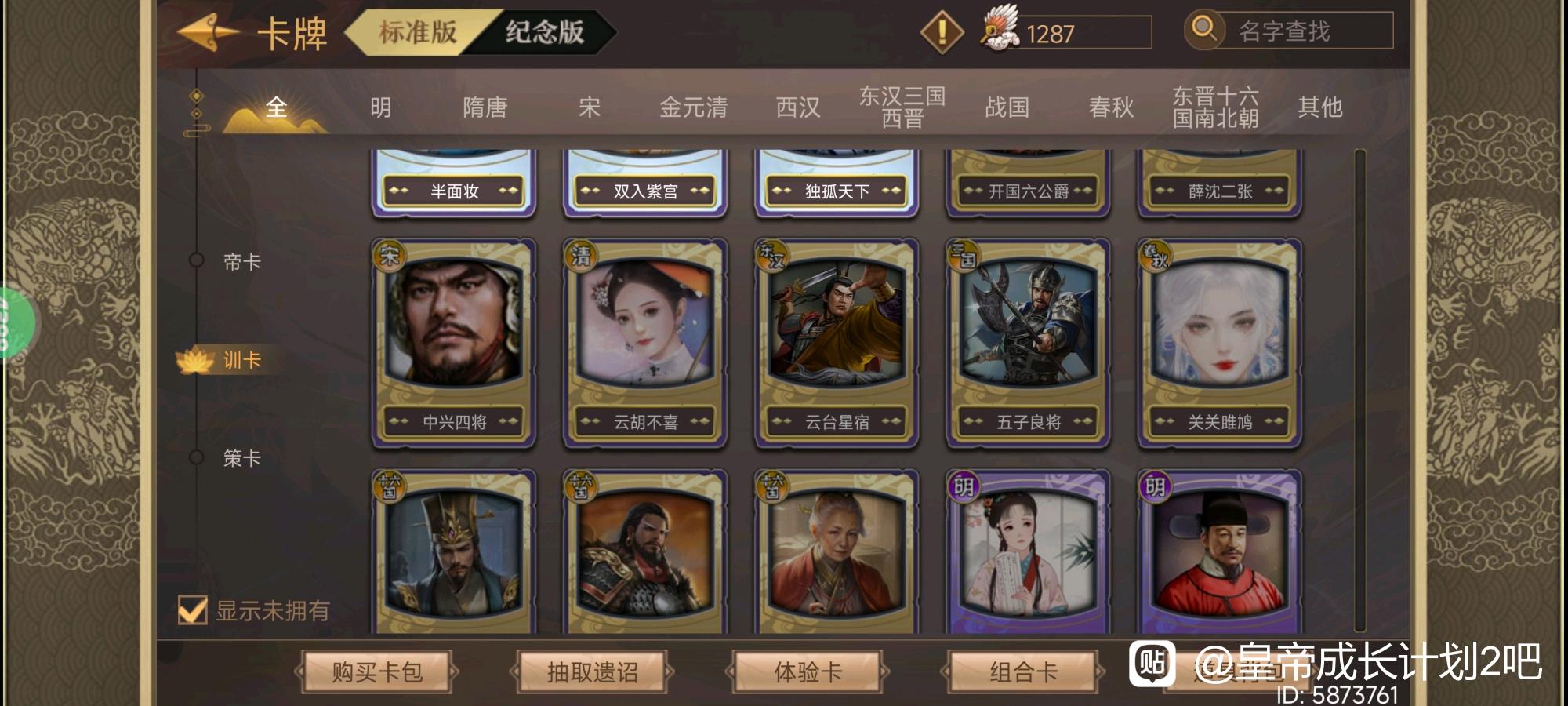The height and width of the screenshot is (706, 1568).
Task: Click the feather currency icon beside 1287
Action: pos(1000,27)
